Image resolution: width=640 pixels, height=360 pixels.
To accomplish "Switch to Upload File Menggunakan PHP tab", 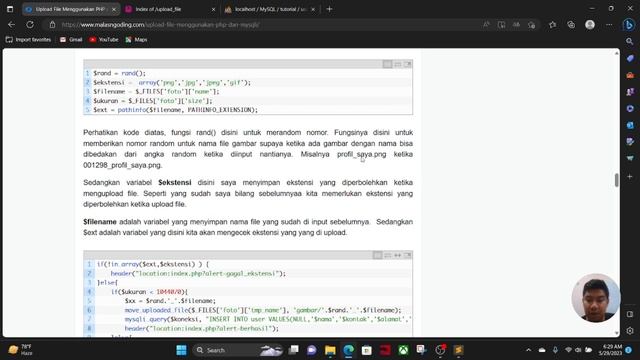I will pos(71,9).
